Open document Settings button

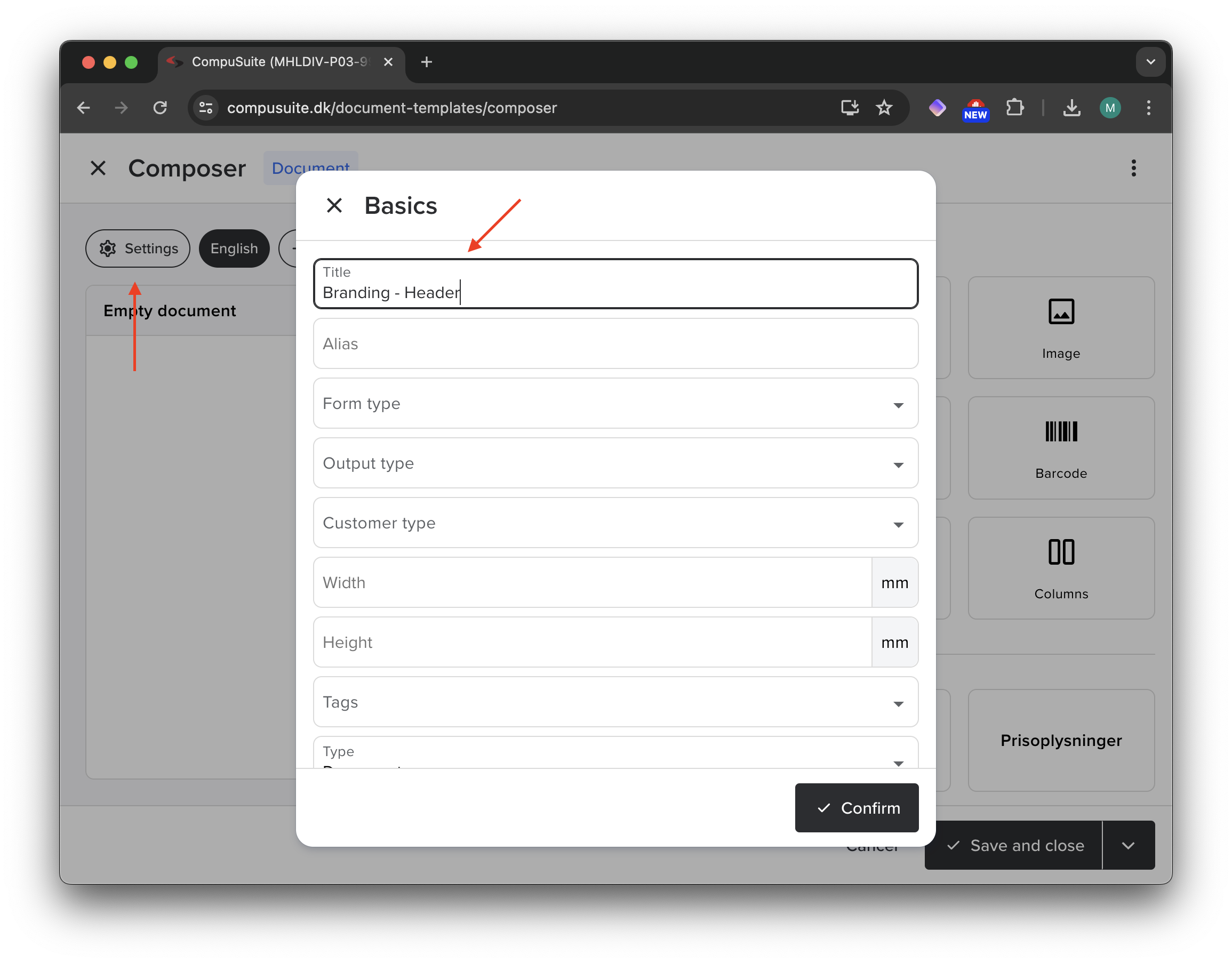138,248
